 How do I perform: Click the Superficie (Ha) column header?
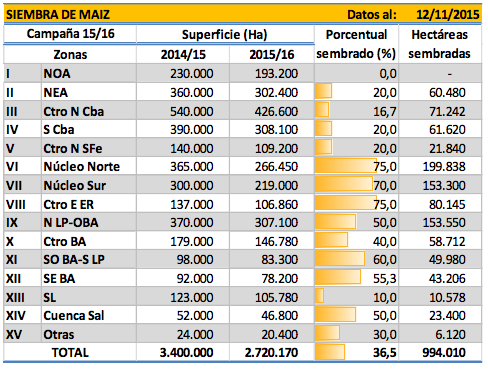point(225,34)
